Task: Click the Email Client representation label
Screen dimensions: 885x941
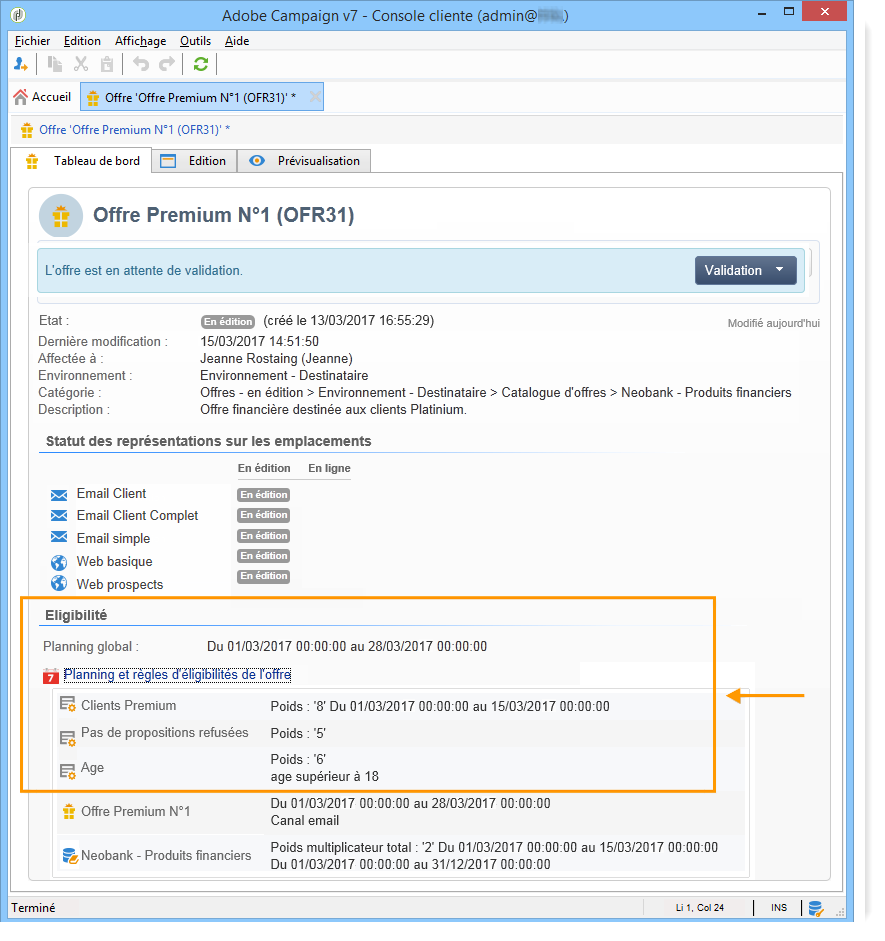Action: coord(112,494)
